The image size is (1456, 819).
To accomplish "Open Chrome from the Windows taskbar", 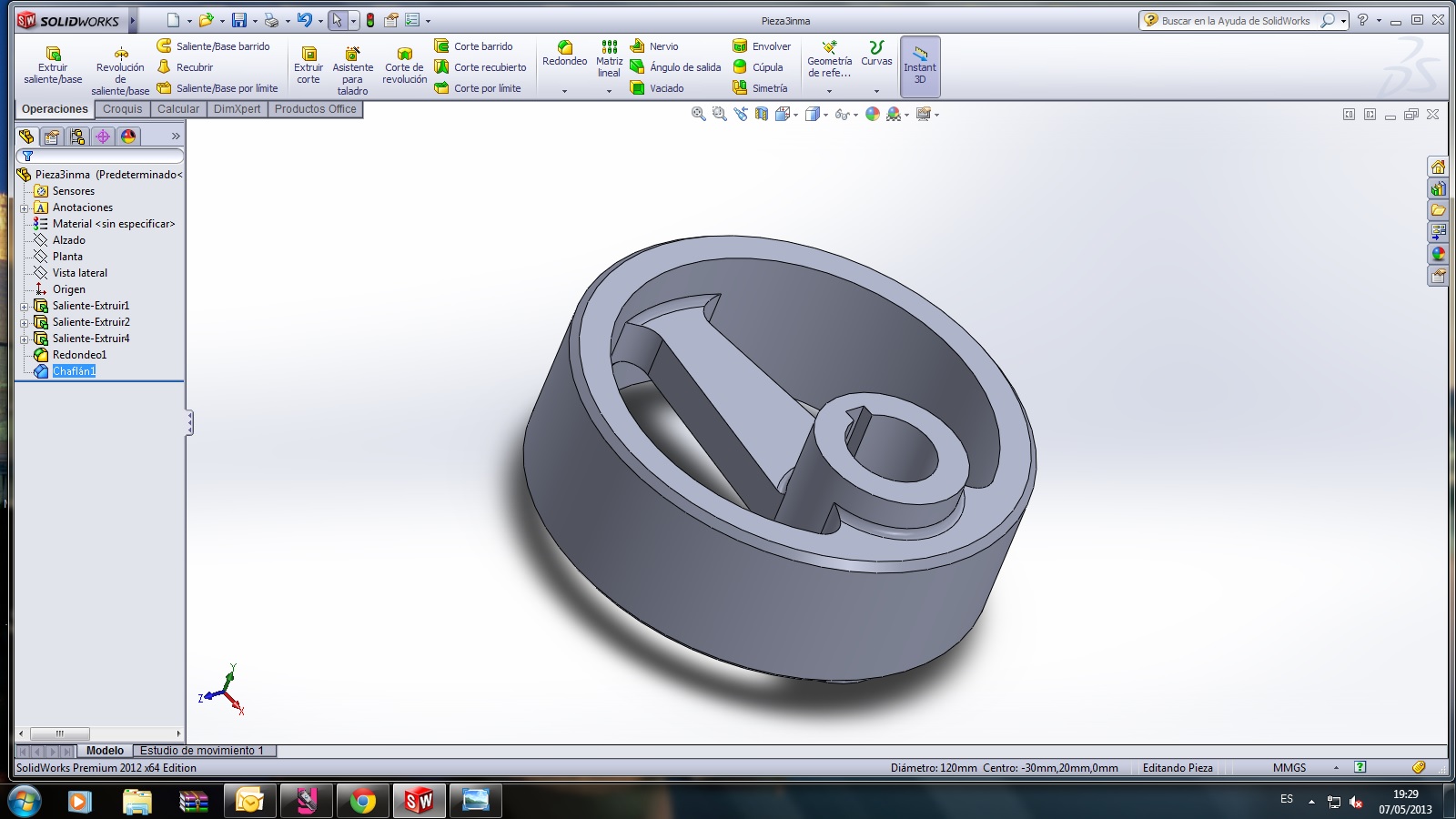I will click(x=362, y=801).
